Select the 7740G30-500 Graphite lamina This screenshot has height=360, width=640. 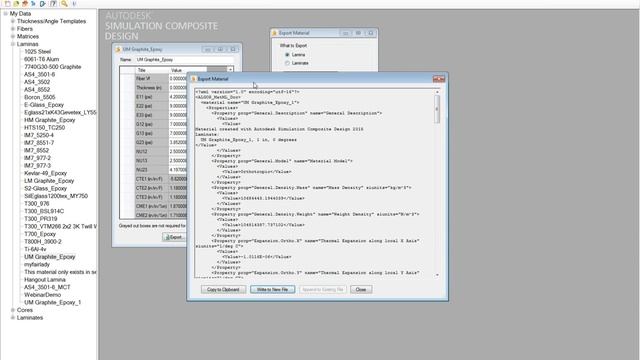(x=53, y=67)
